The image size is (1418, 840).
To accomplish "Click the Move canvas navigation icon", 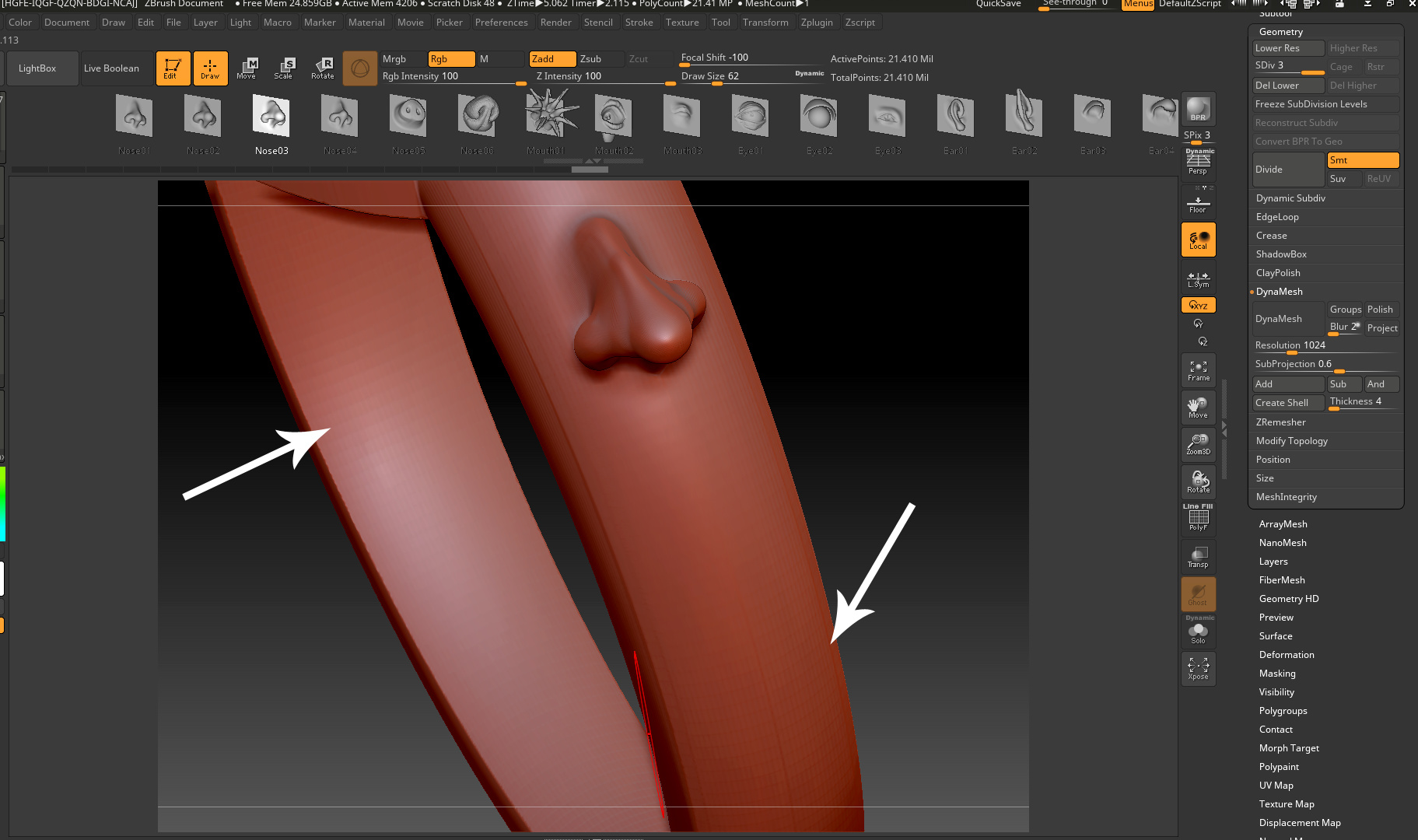I will [1198, 408].
